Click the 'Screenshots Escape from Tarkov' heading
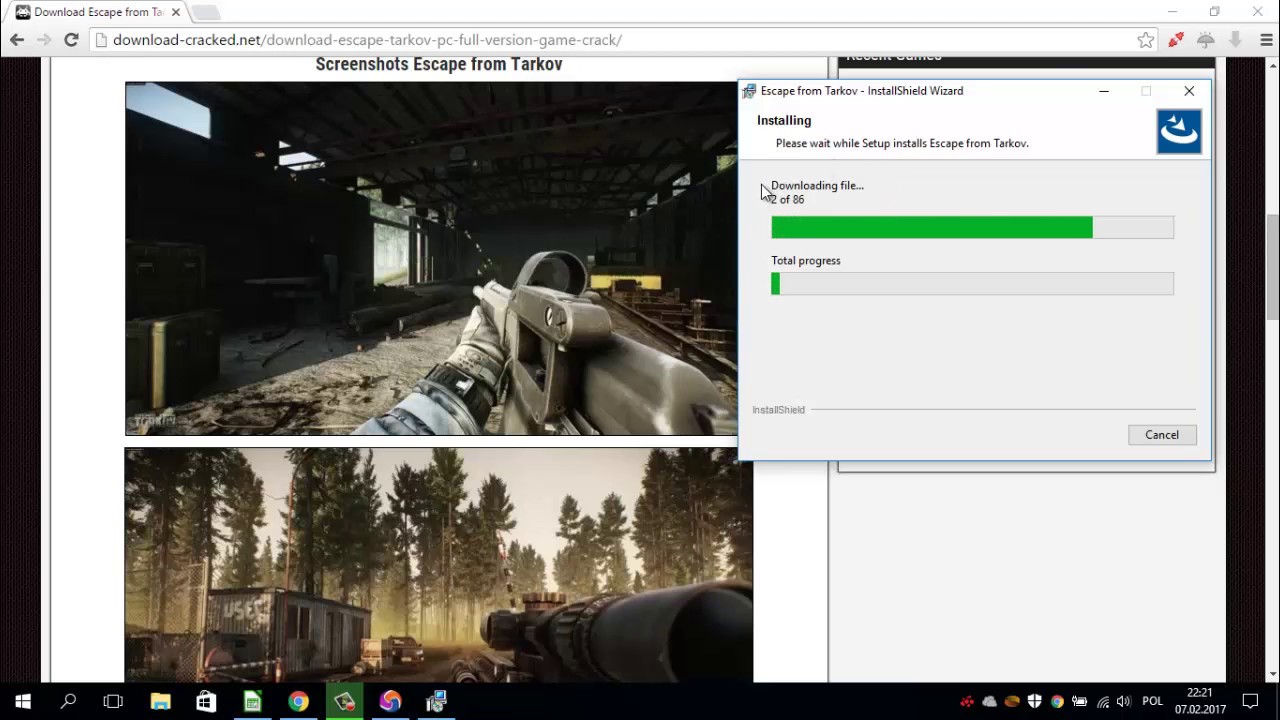This screenshot has width=1280, height=720. [439, 64]
